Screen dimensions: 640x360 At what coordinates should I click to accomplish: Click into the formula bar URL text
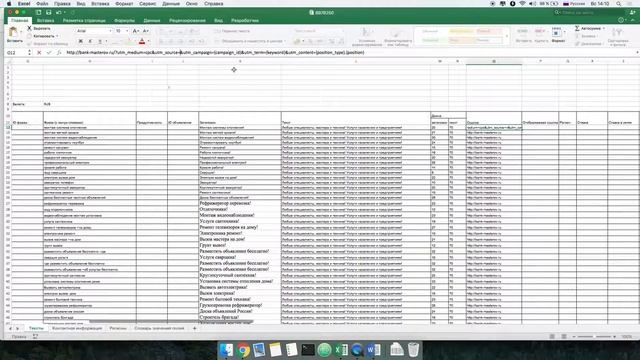(x=215, y=53)
